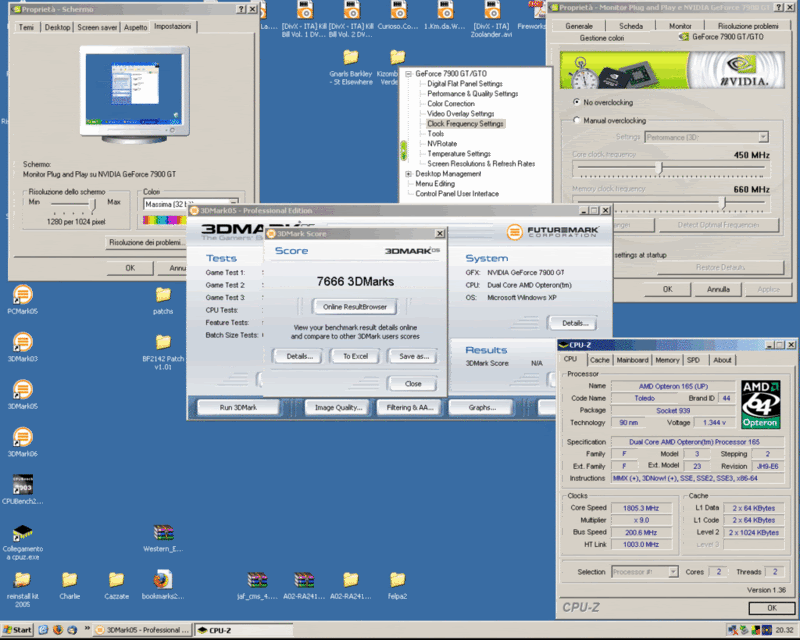The width and height of the screenshot is (800, 640).
Task: Select Temperature Settings in the NVIDIA tree
Action: (459, 154)
